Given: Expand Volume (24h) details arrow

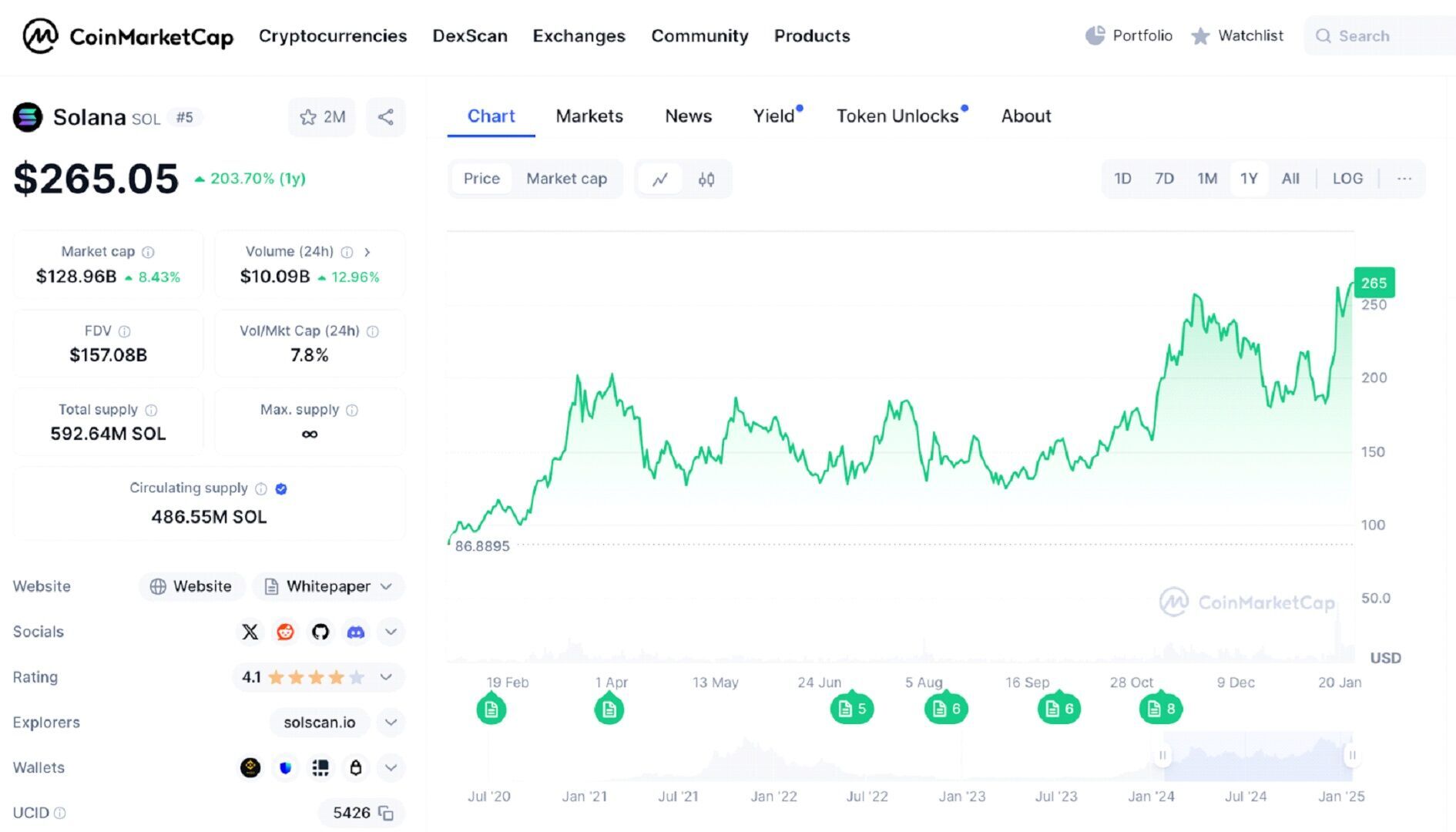Looking at the screenshot, I should click(x=367, y=252).
